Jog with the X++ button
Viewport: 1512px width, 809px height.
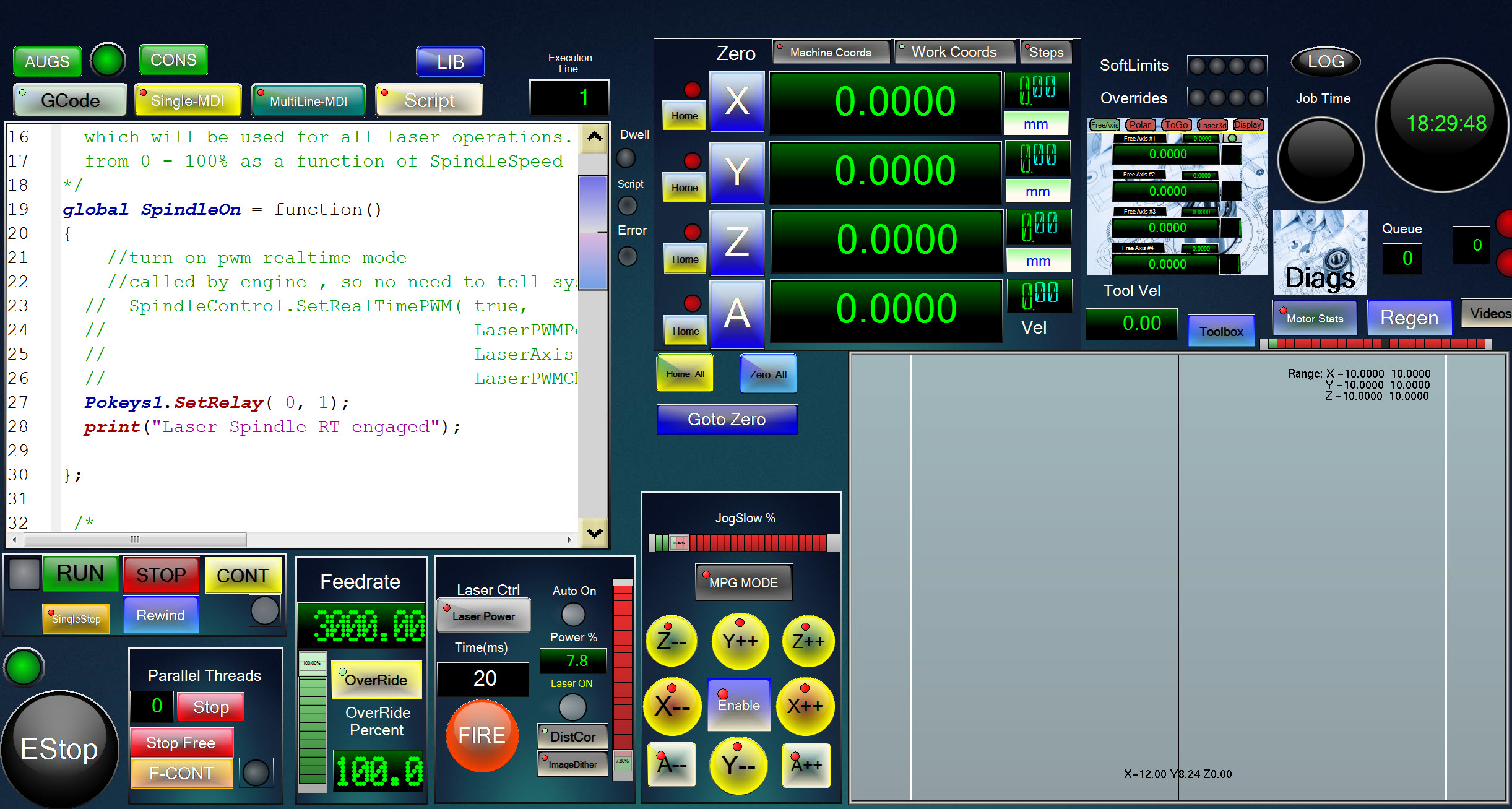pyautogui.click(x=804, y=706)
